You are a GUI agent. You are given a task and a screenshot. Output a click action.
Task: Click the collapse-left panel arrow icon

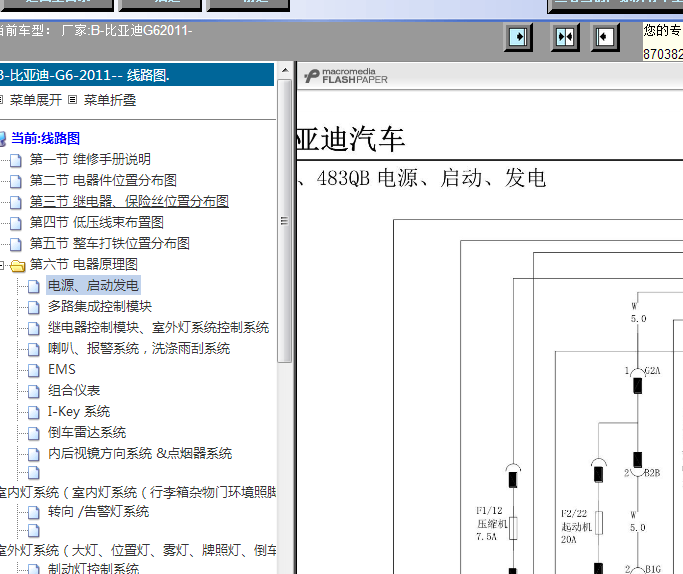[605, 37]
